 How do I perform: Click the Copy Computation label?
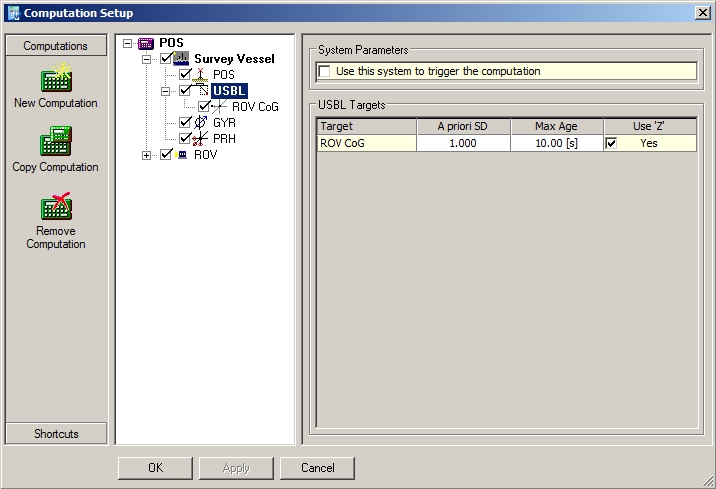56,167
